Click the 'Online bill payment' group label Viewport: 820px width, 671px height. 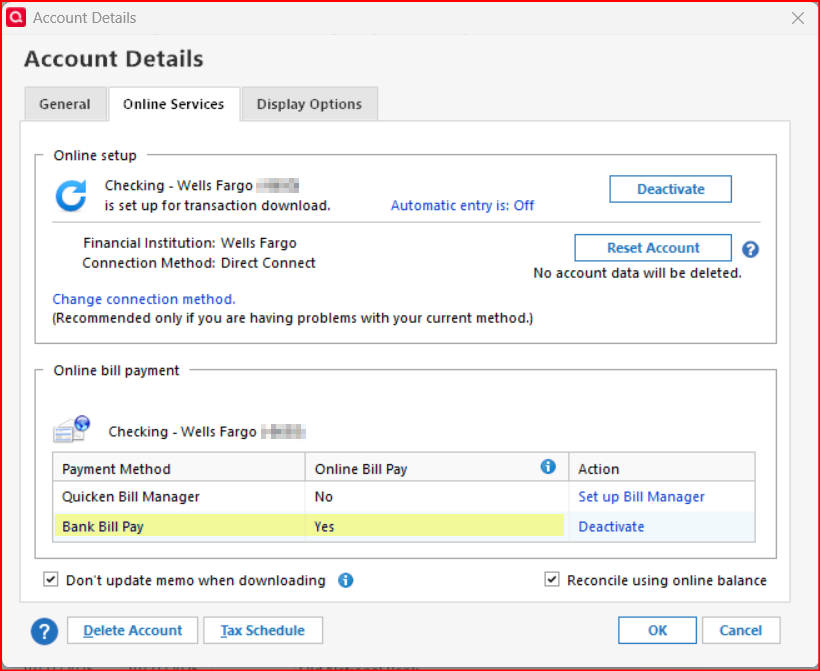116,370
